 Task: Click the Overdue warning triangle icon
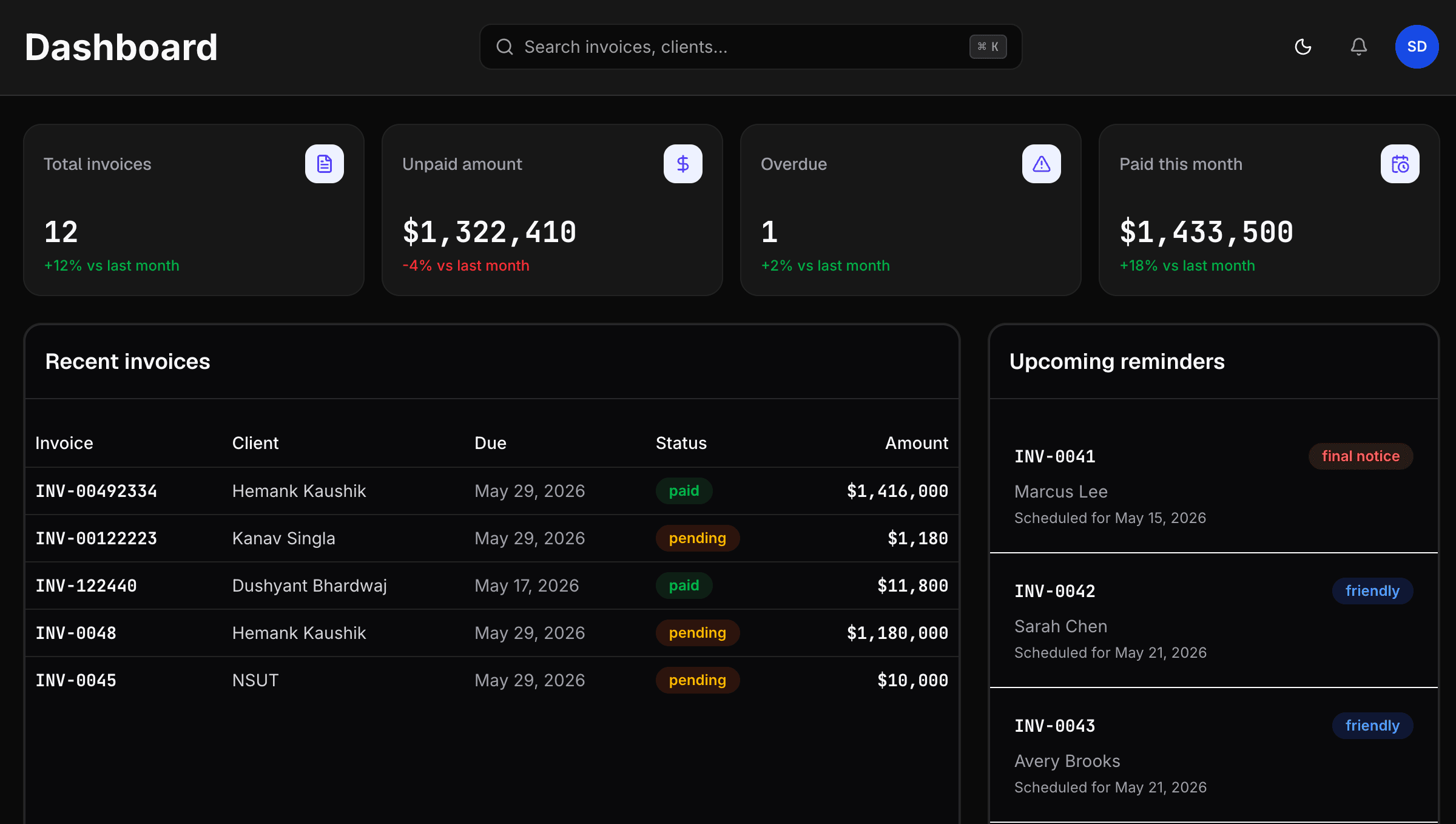(x=1042, y=164)
